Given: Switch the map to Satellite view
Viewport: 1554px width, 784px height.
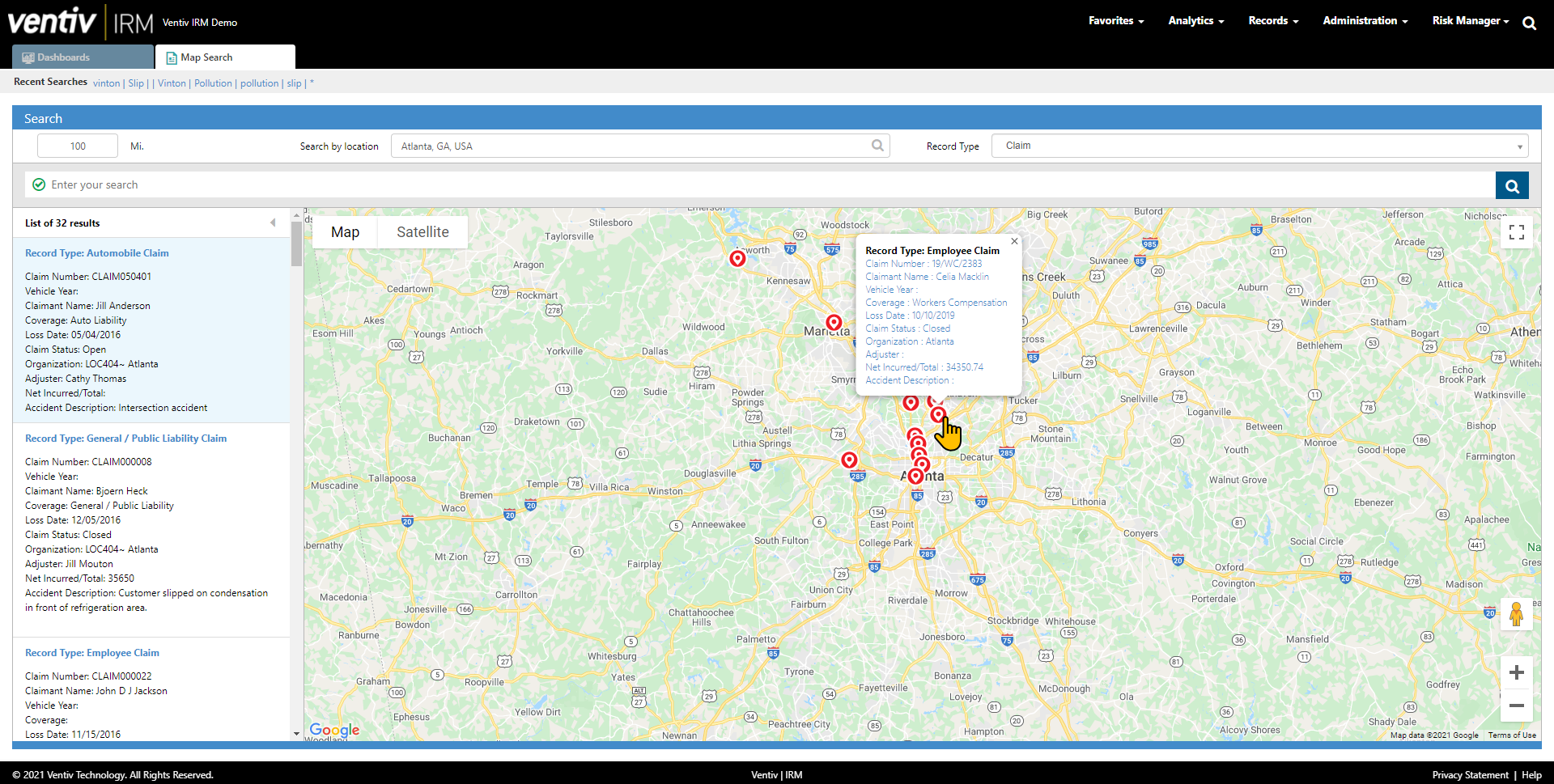Looking at the screenshot, I should click(422, 232).
